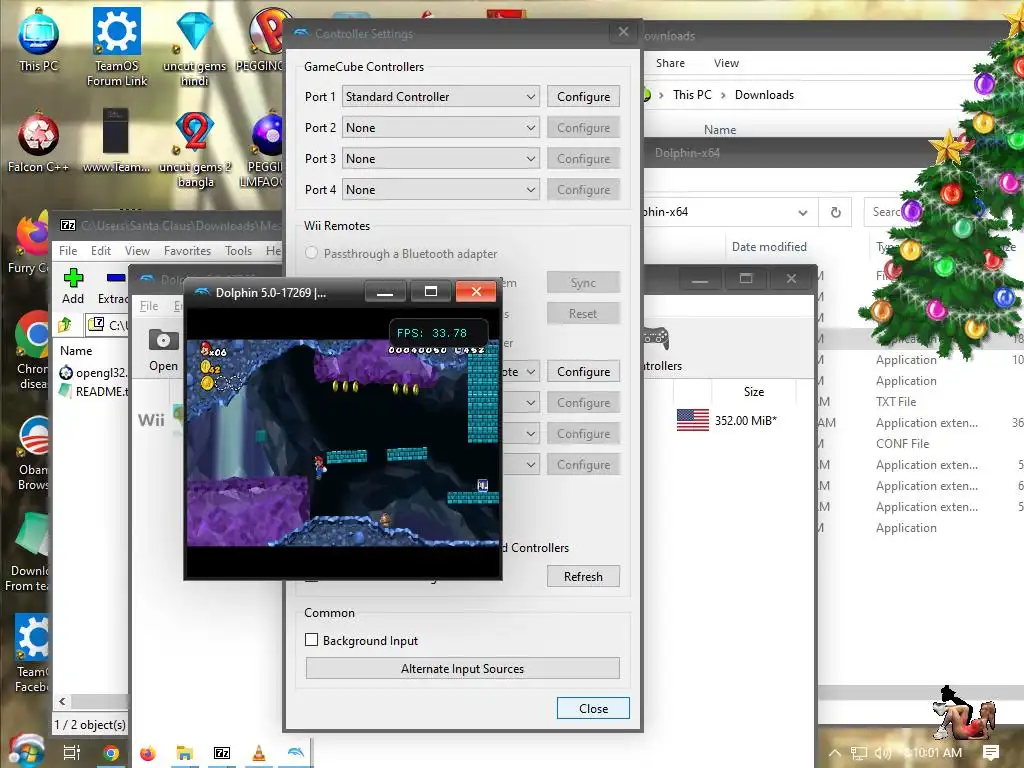The image size is (1024, 768).
Task: Open 7-Zip Favorites menu
Action: [x=187, y=251]
